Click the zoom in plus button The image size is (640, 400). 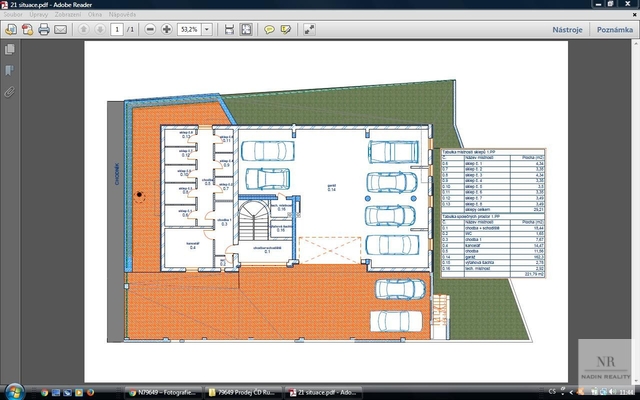166,30
